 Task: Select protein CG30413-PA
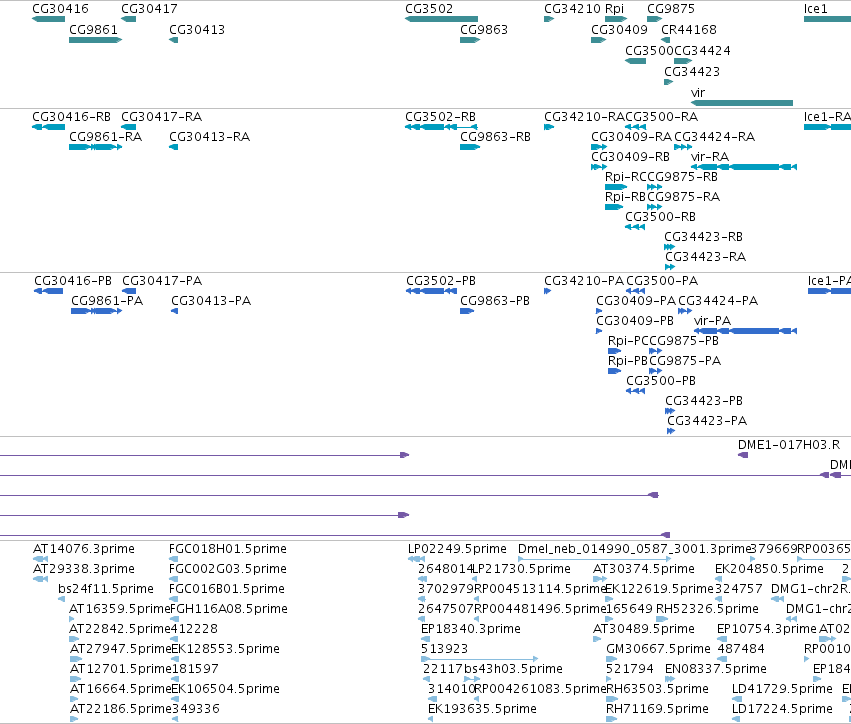point(211,301)
